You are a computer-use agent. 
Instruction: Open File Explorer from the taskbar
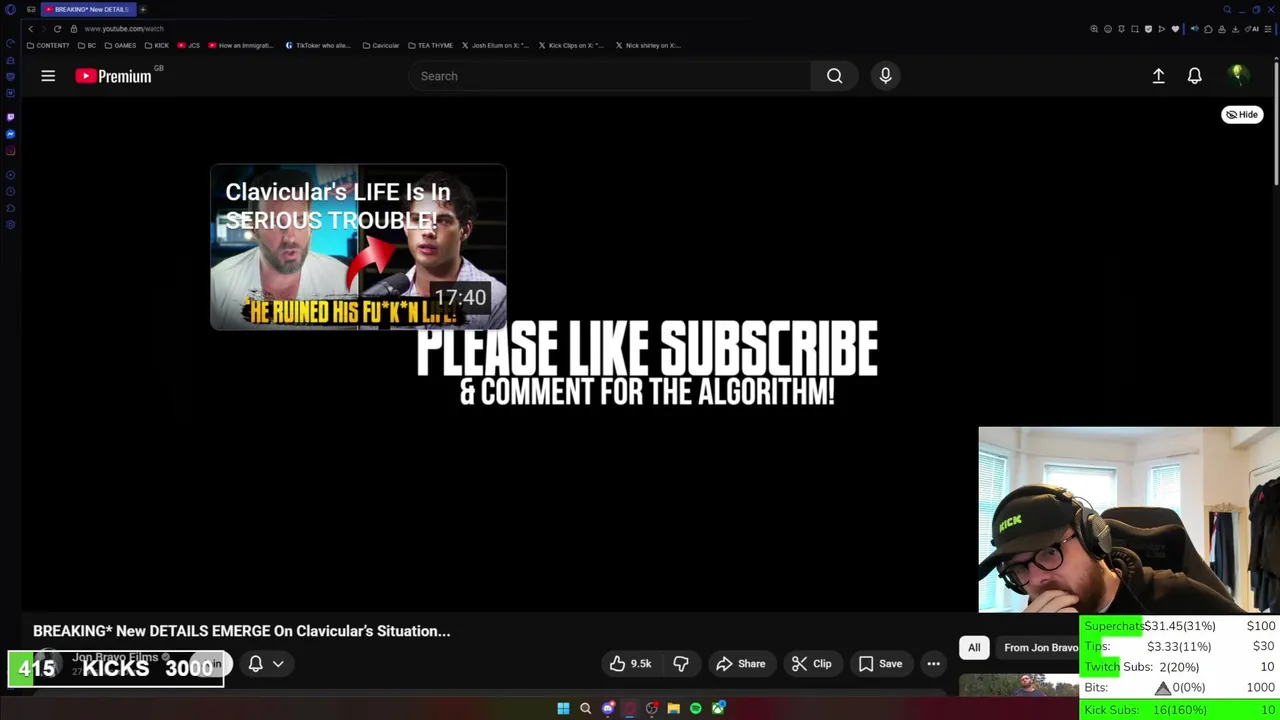[673, 709]
